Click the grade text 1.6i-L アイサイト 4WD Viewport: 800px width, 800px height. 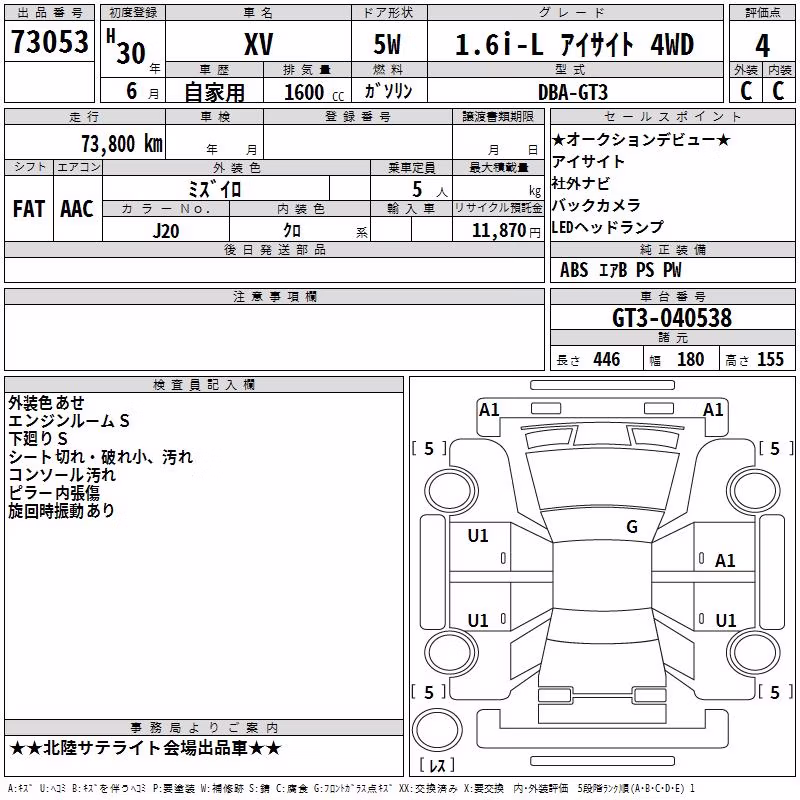tap(574, 44)
